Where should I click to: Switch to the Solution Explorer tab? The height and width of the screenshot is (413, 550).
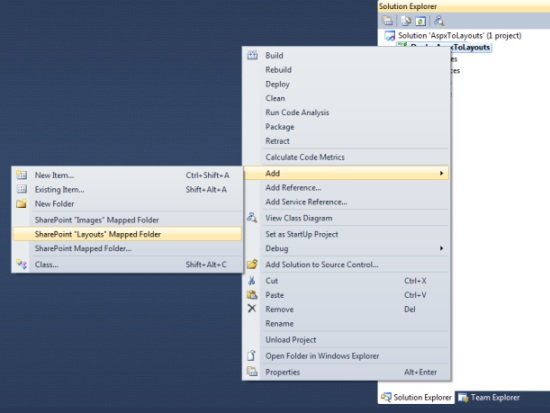(416, 398)
